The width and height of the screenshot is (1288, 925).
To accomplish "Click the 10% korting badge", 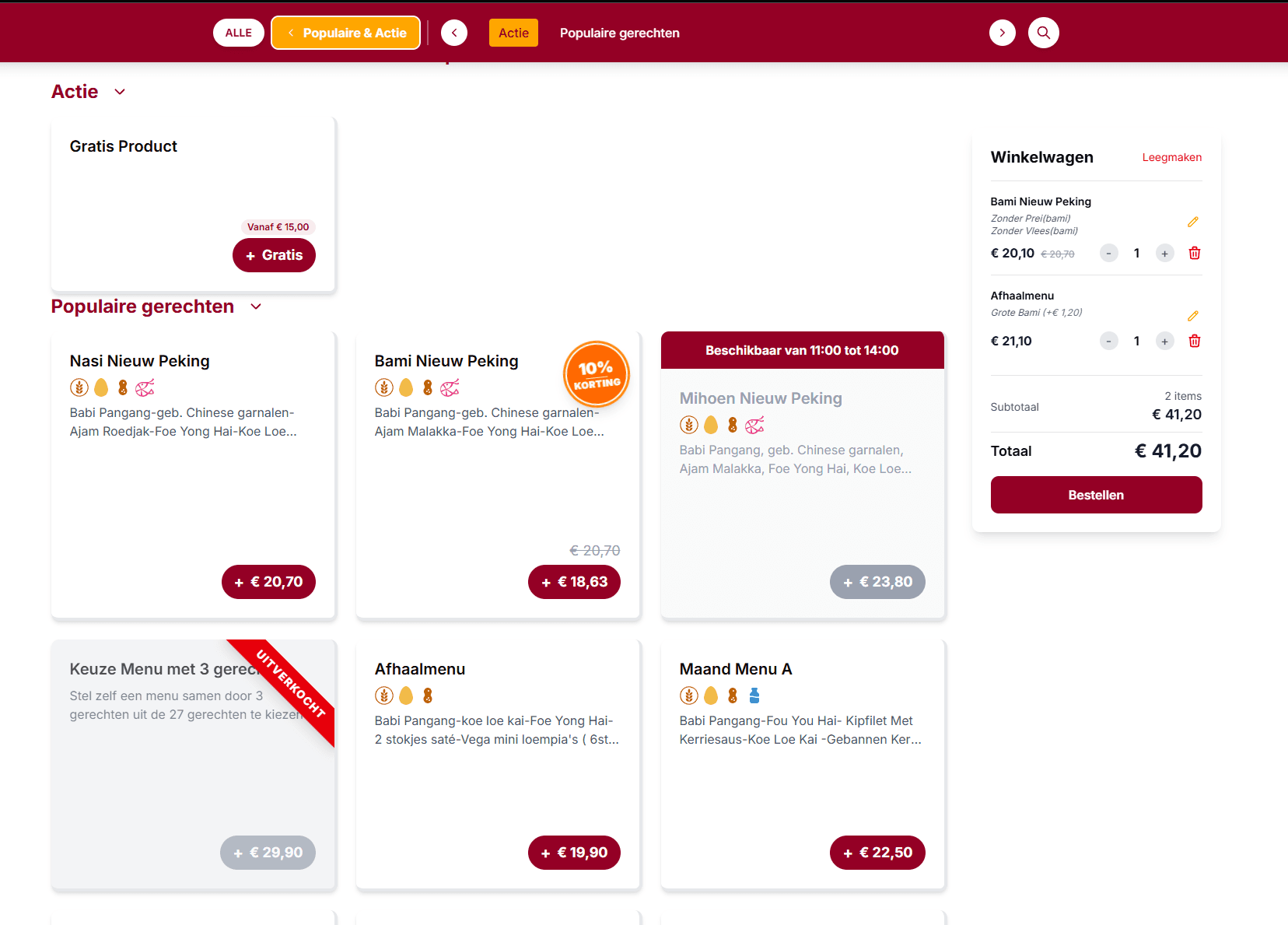I will 597,374.
